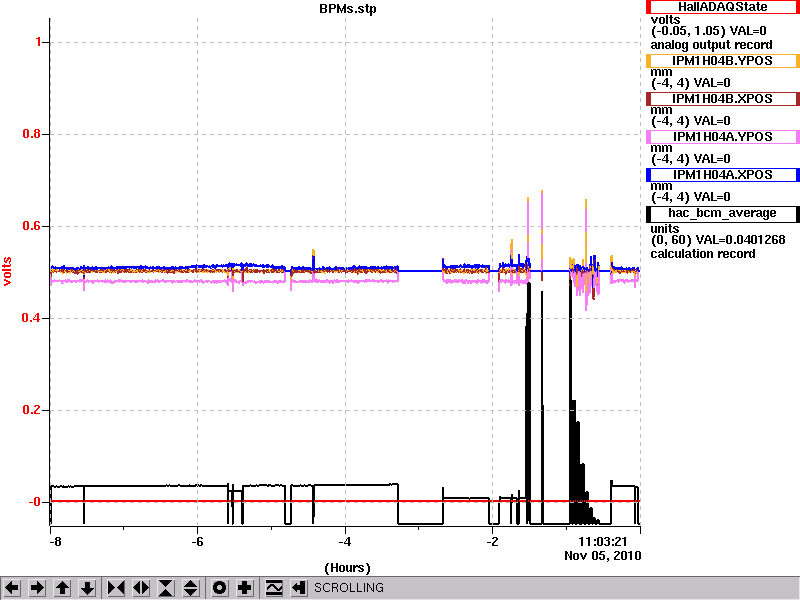The width and height of the screenshot is (800, 600).
Task: Click the BPMs.stp plot title
Action: [x=348, y=9]
